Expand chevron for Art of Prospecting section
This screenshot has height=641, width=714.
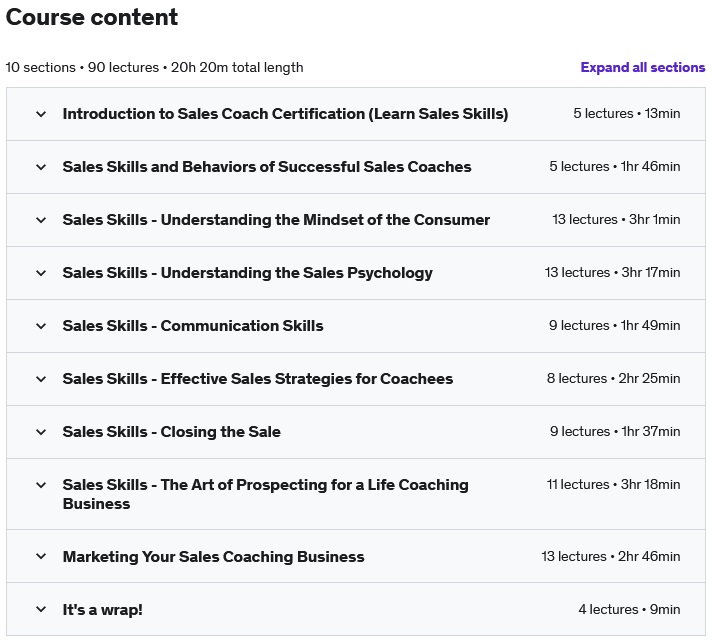41,485
